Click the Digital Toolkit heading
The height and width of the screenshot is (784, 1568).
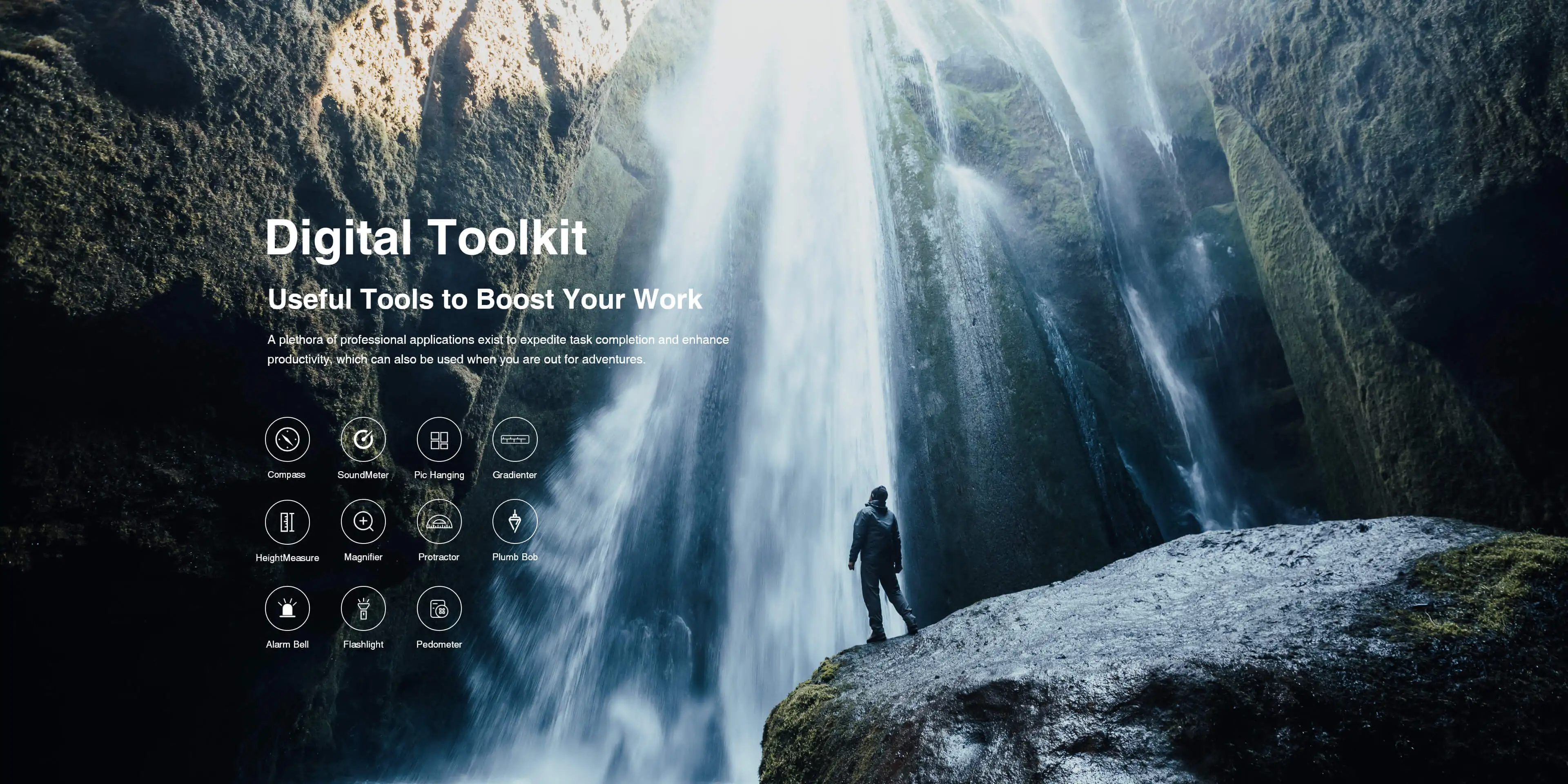(426, 237)
